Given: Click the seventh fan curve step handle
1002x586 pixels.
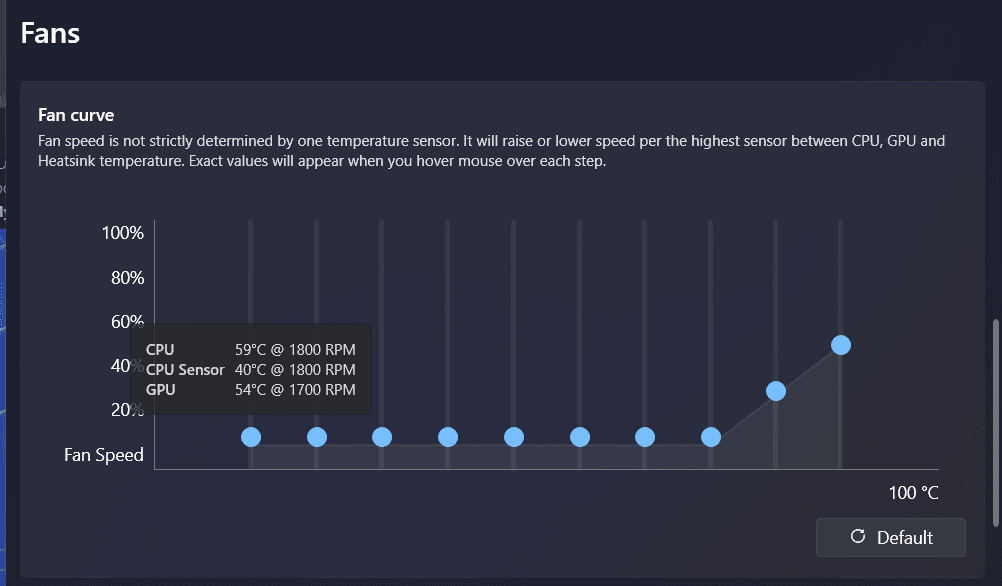Looking at the screenshot, I should (x=645, y=437).
